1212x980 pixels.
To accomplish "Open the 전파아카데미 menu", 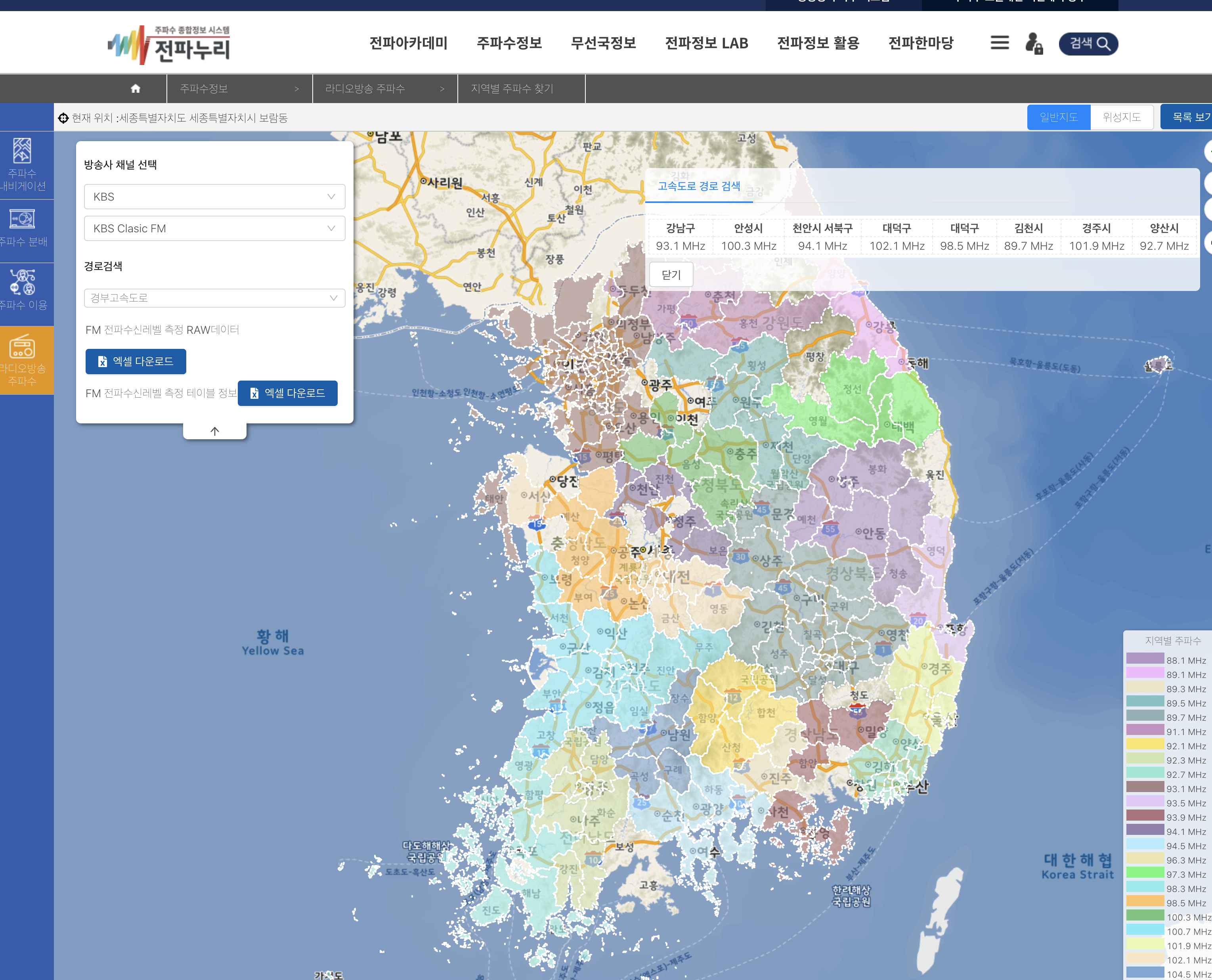I will (x=409, y=43).
